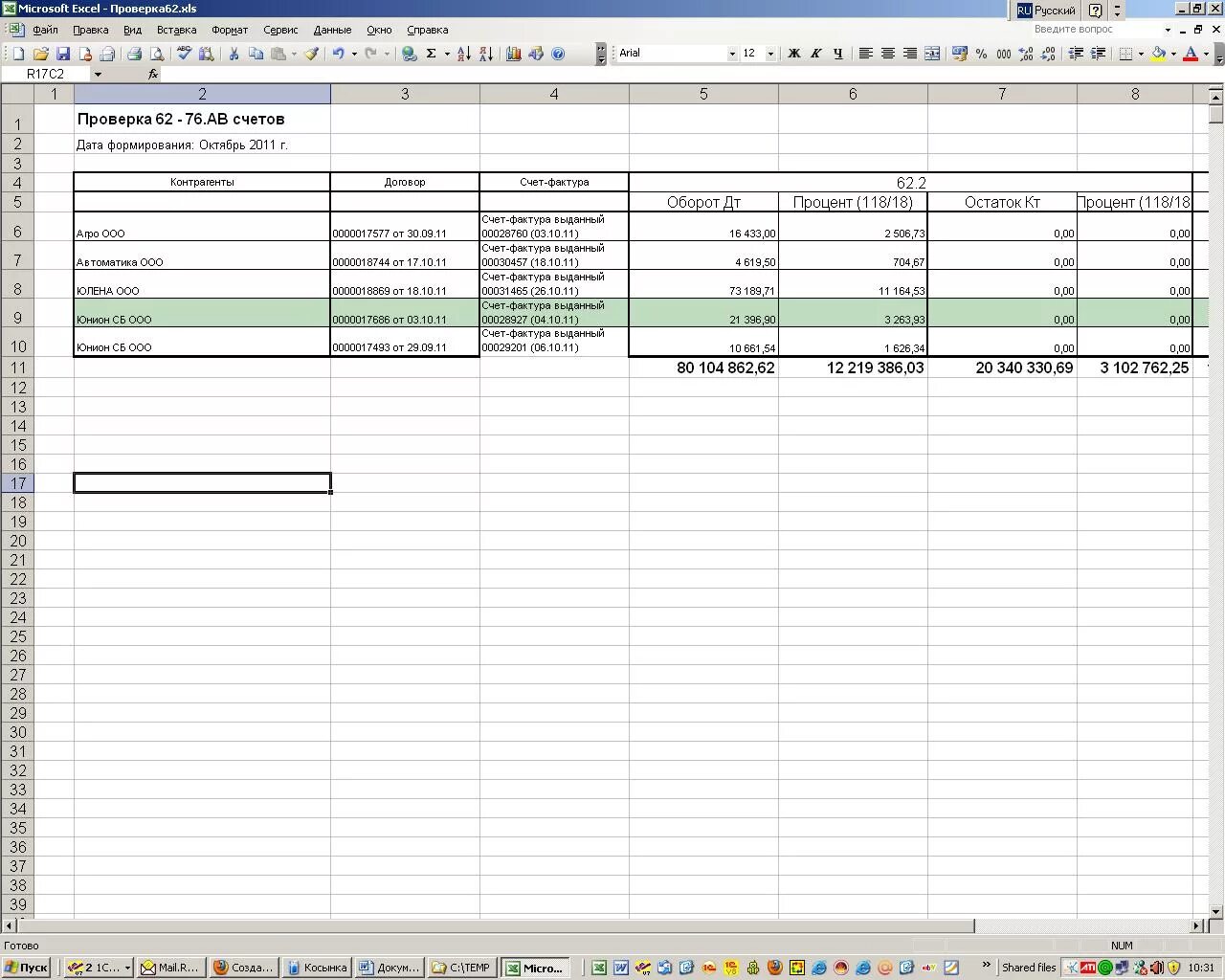
Task: Toggle align left
Action: [x=865, y=54]
